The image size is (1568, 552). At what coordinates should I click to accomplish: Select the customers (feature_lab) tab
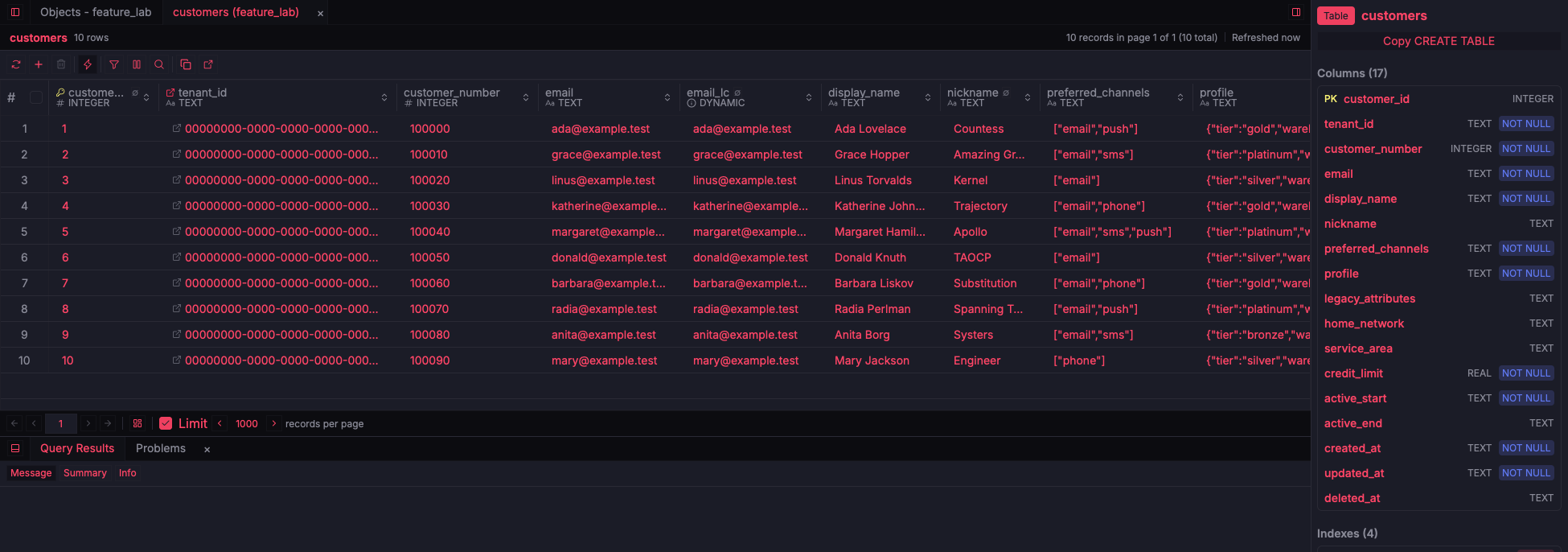236,12
